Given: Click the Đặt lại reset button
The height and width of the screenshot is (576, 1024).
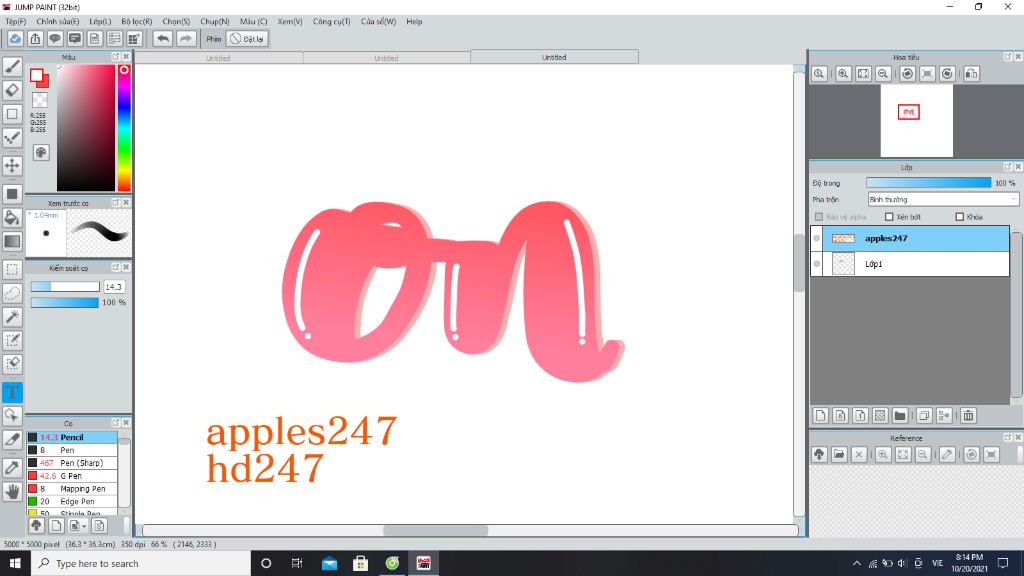Looking at the screenshot, I should (x=247, y=39).
